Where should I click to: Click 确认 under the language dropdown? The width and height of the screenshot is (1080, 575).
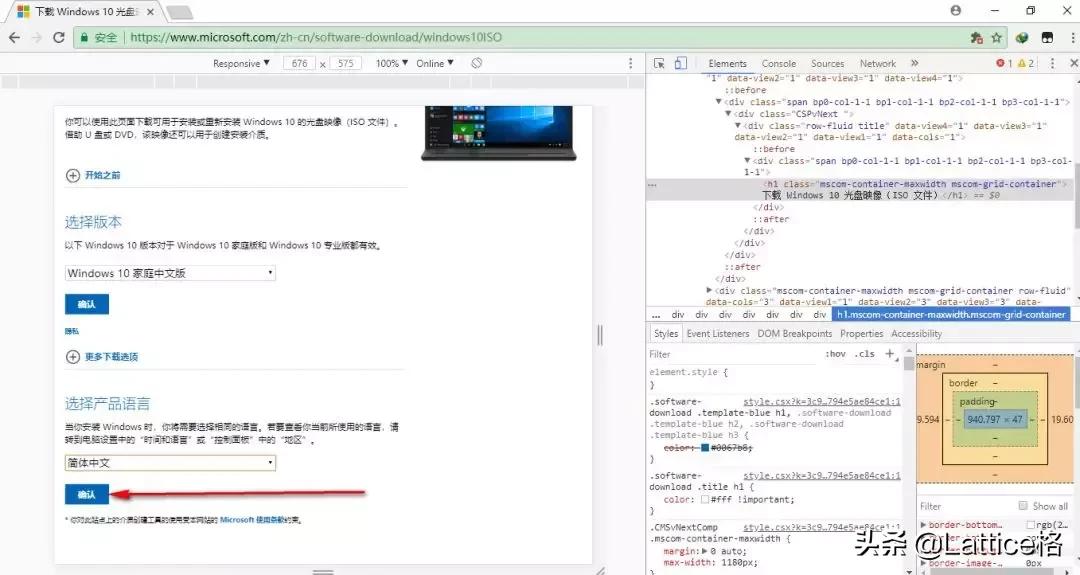click(x=87, y=494)
